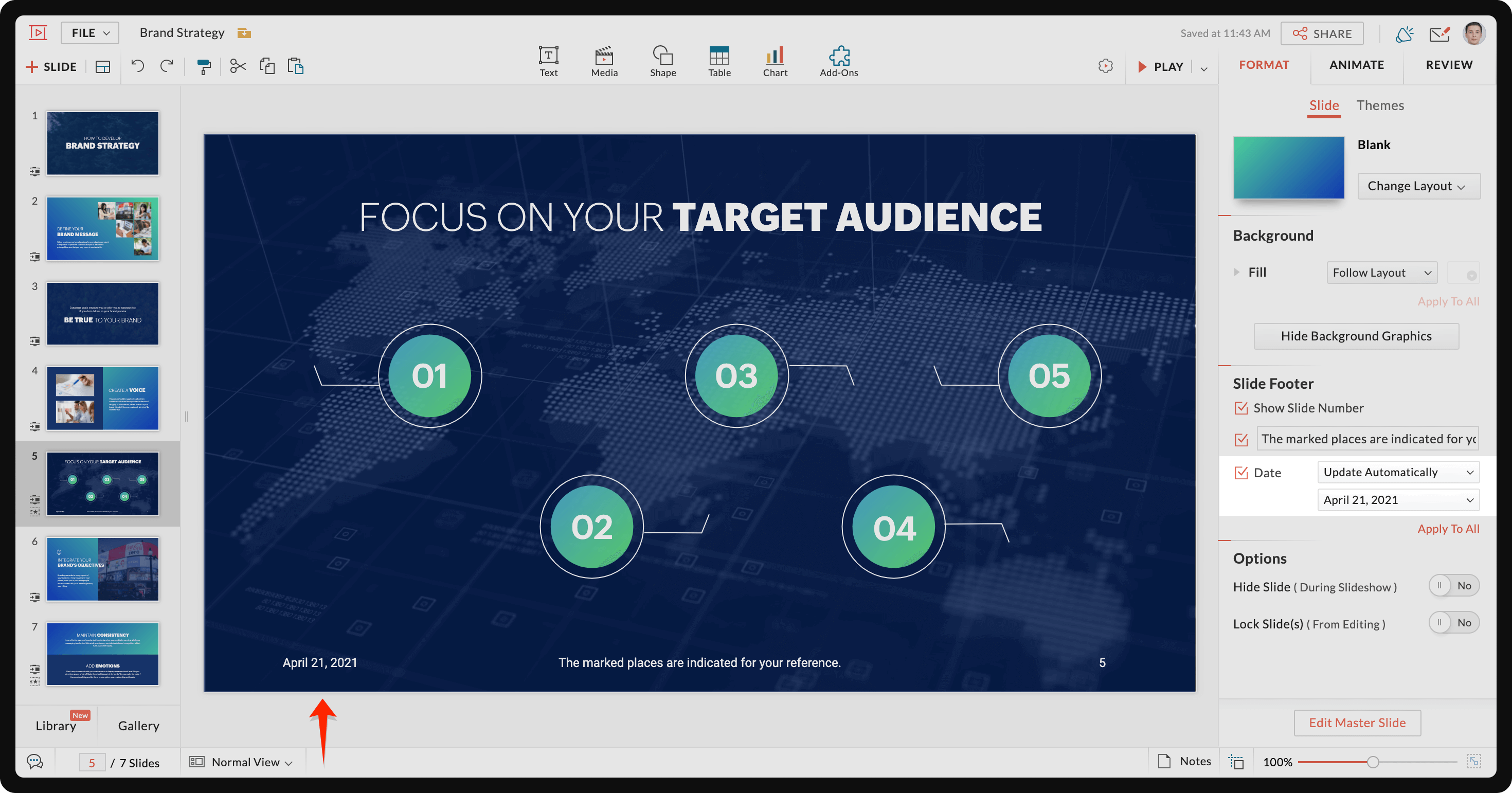1512x793 pixels.
Task: Switch to the ANIMATE tab
Action: (x=1356, y=65)
